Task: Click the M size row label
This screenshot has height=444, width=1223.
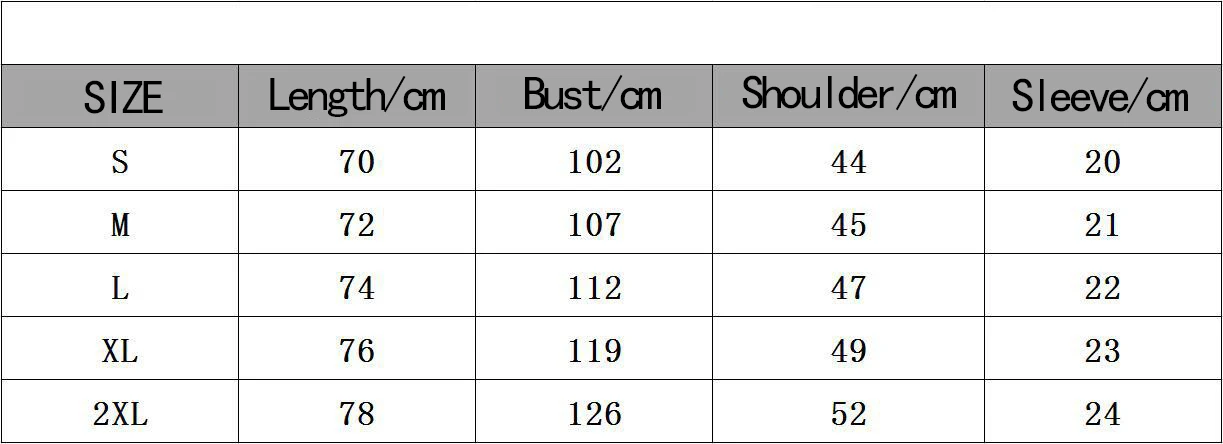Action: tap(120, 224)
